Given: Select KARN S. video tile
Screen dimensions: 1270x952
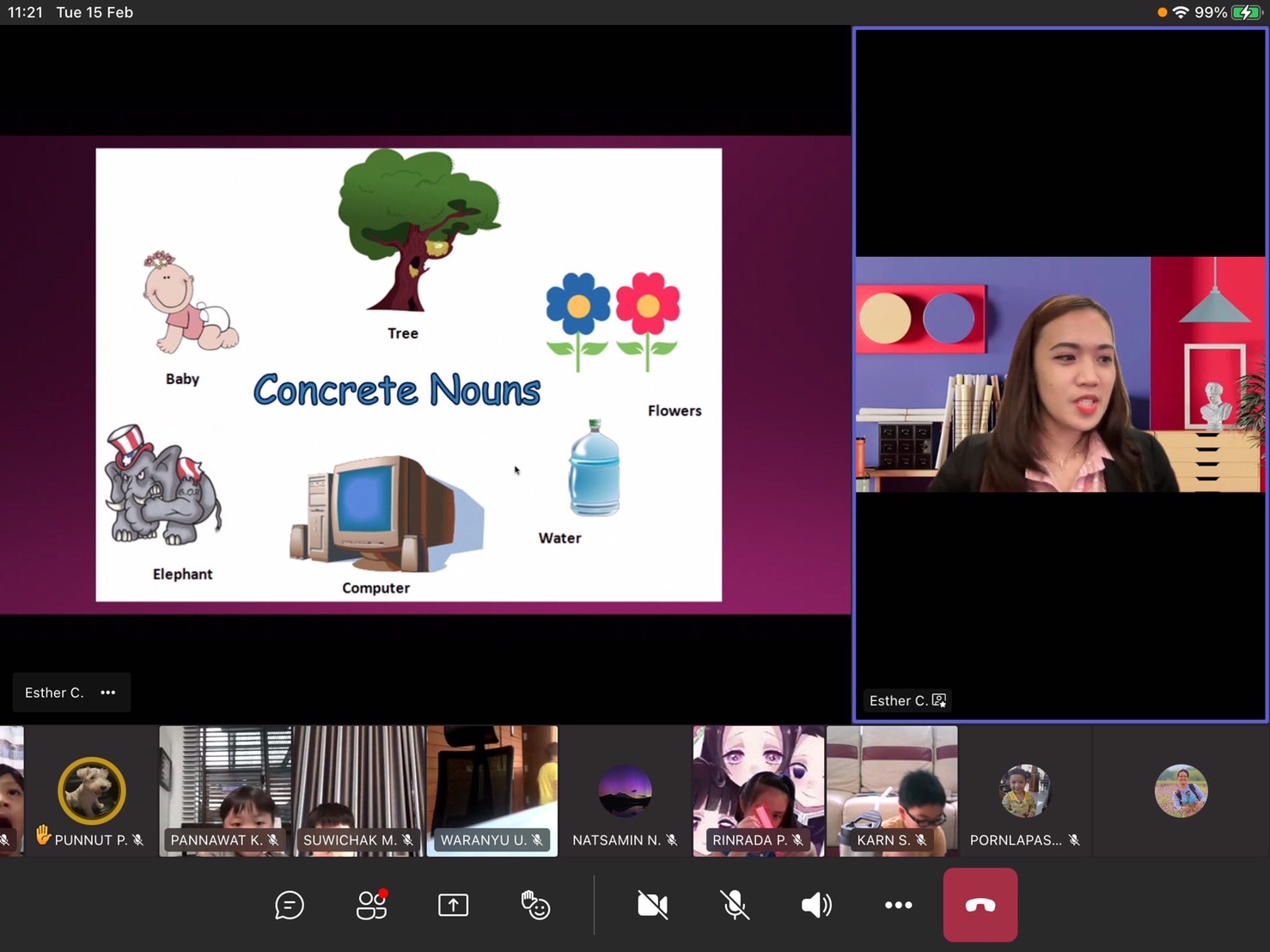Looking at the screenshot, I should click(x=892, y=791).
